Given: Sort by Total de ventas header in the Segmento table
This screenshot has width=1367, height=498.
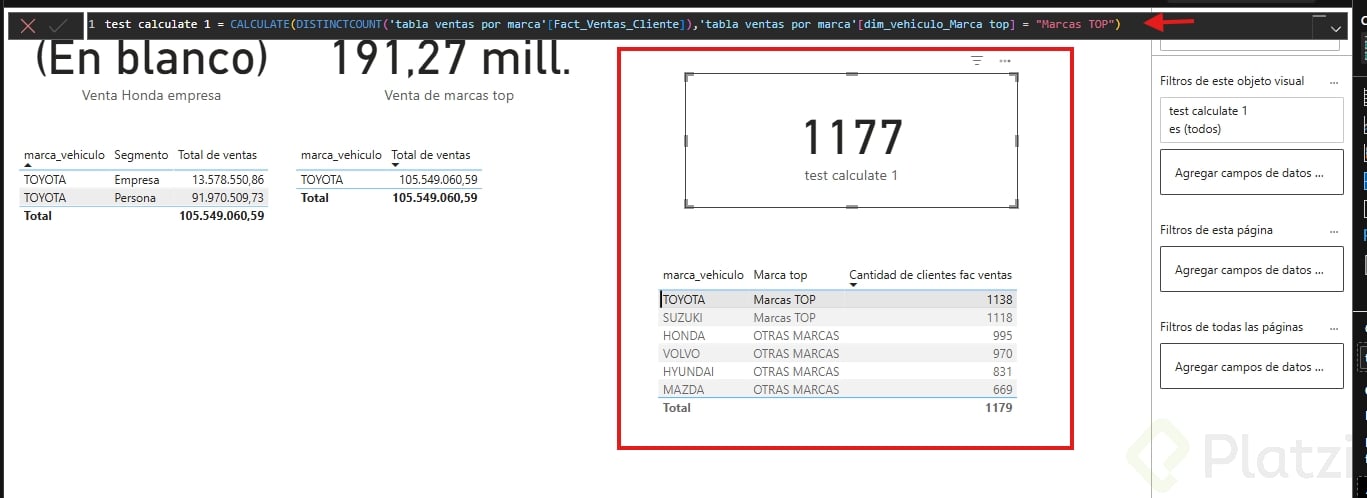Looking at the screenshot, I should tap(217, 155).
